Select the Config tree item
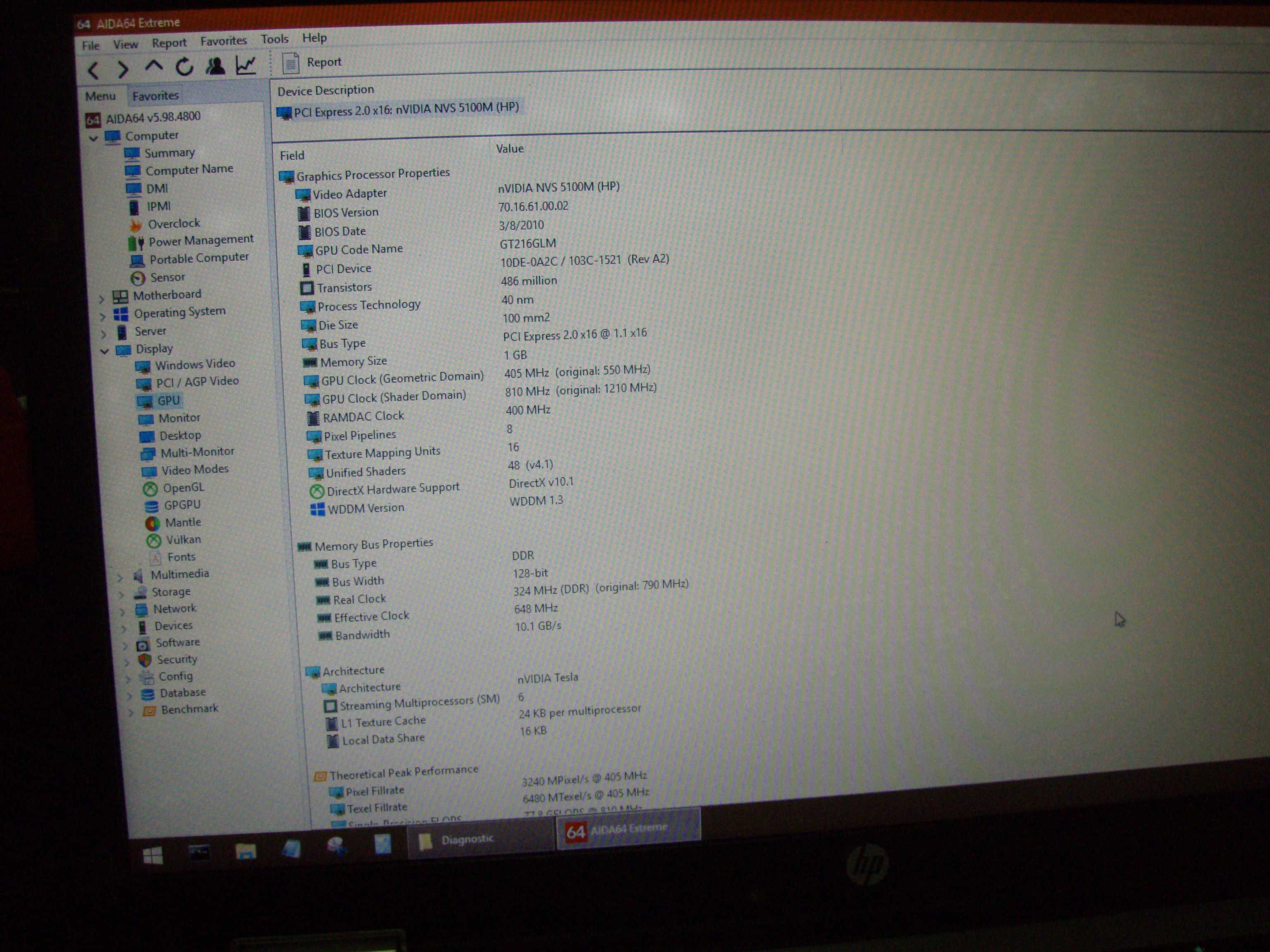The width and height of the screenshot is (1270, 952). [x=166, y=677]
